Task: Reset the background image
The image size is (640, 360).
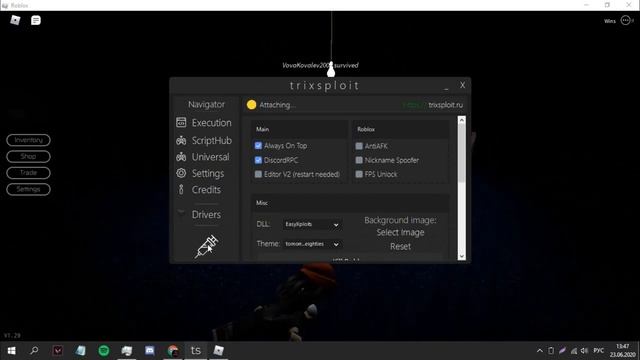Action: point(400,247)
